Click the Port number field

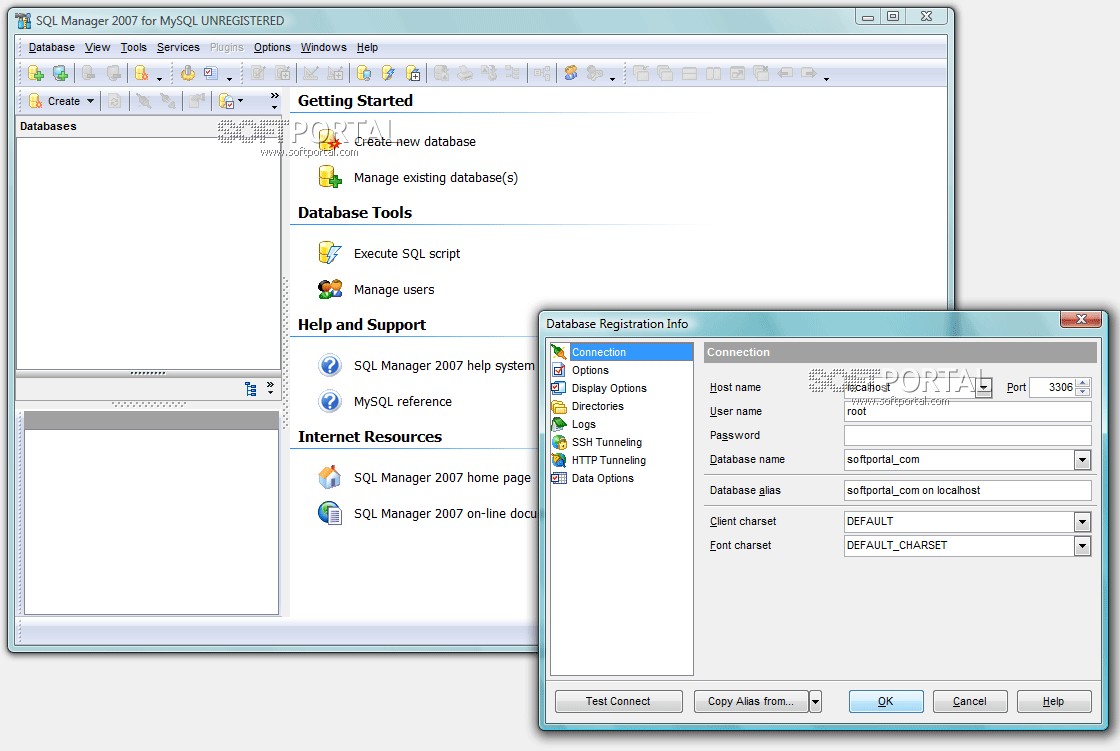coord(1053,387)
